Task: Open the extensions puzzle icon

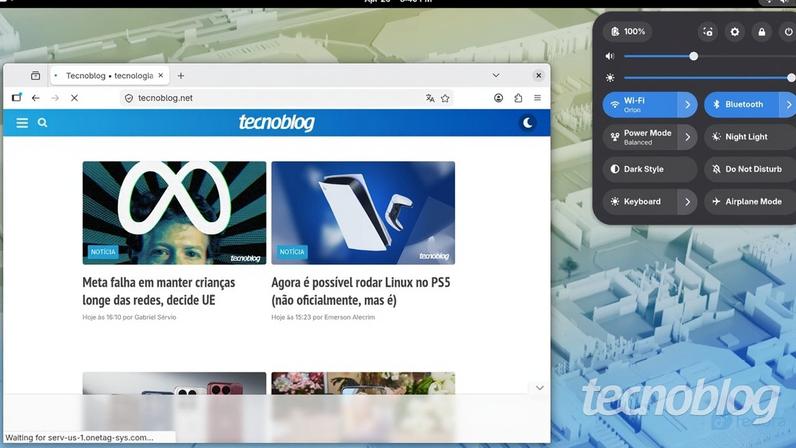Action: 518,98
